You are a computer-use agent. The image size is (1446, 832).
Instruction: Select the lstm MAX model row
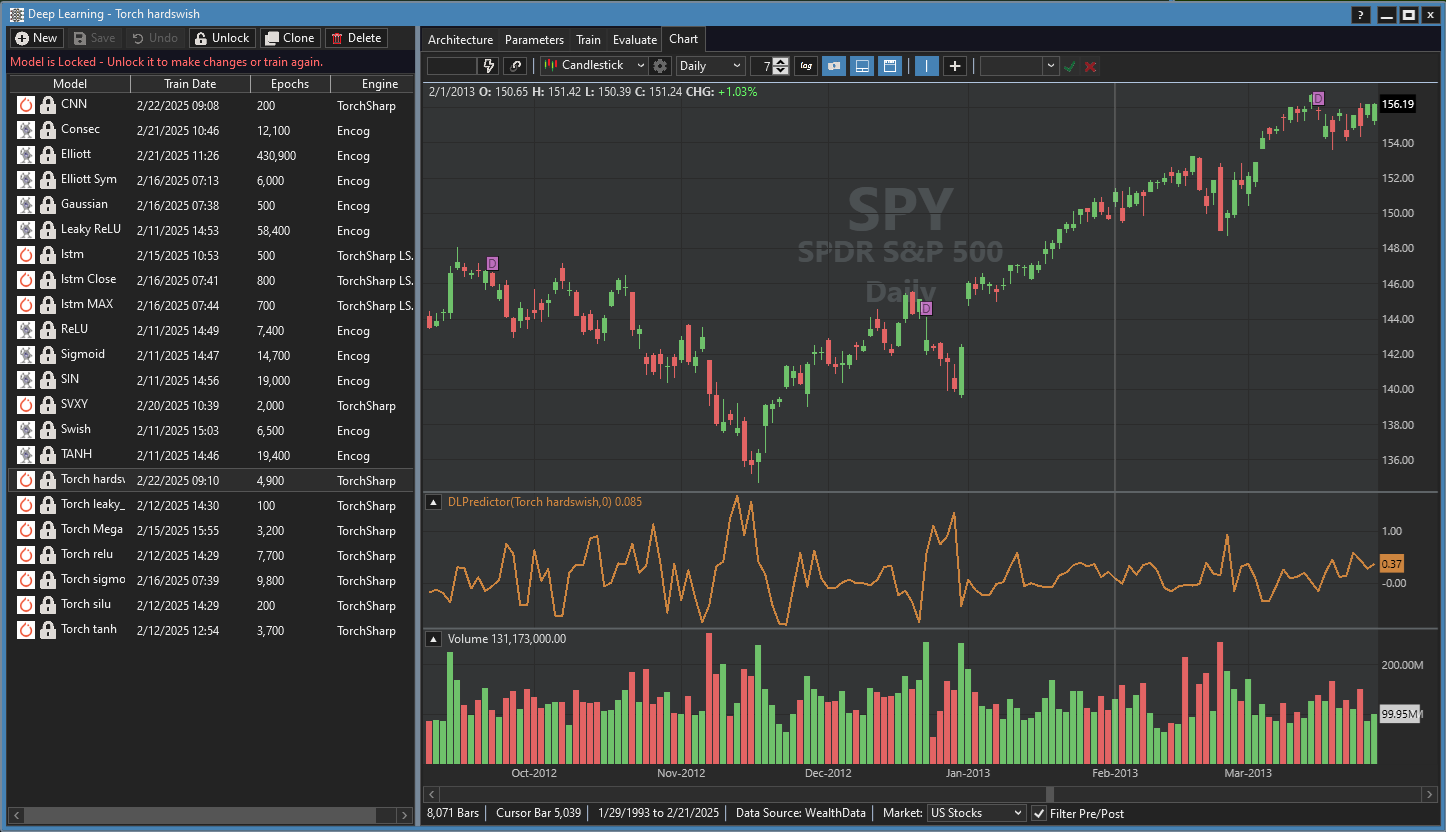click(x=211, y=305)
